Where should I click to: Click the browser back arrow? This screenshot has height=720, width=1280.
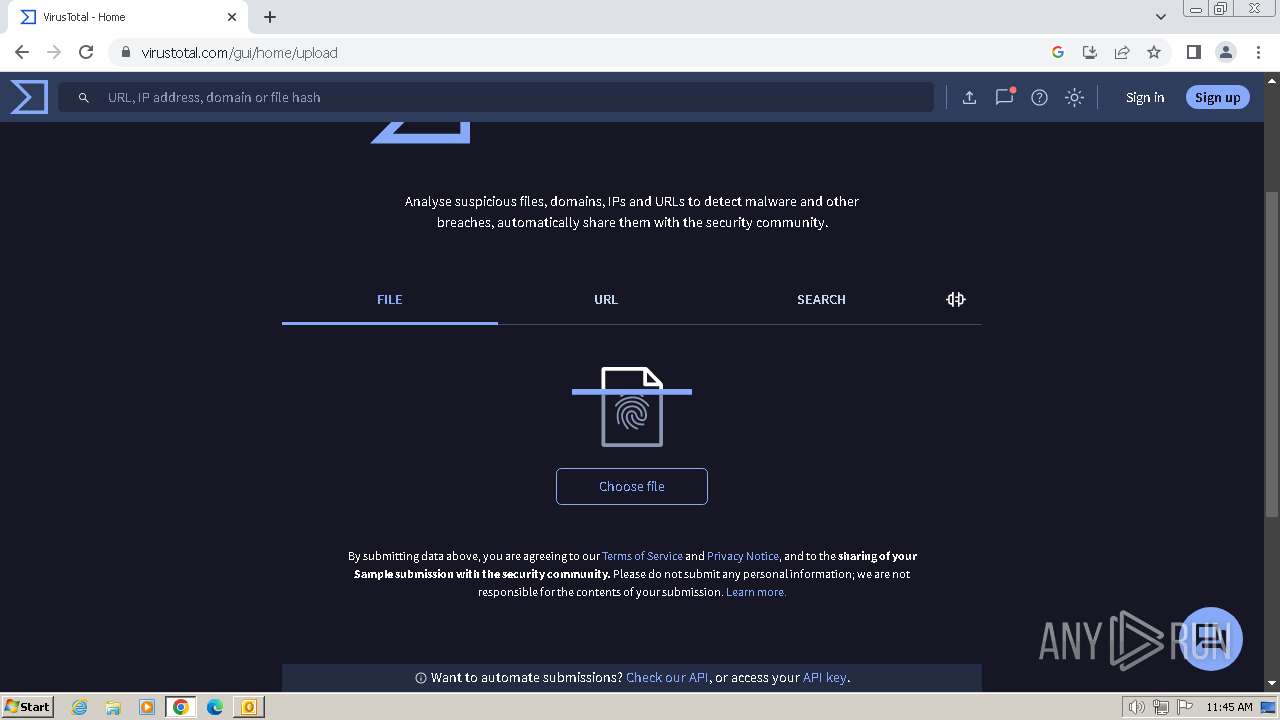click(x=22, y=52)
